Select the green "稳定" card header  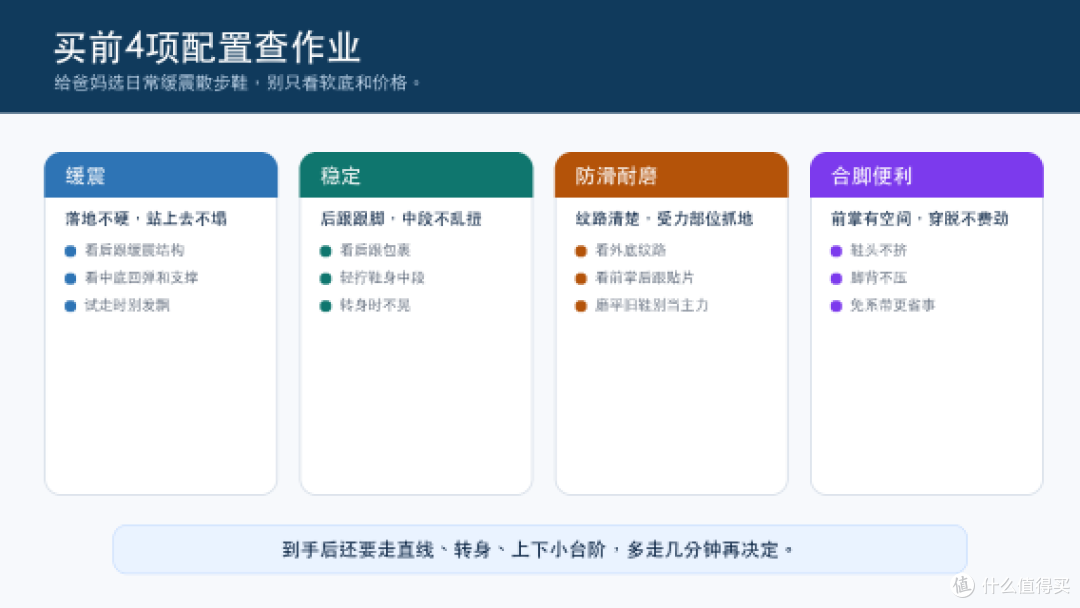pos(416,176)
